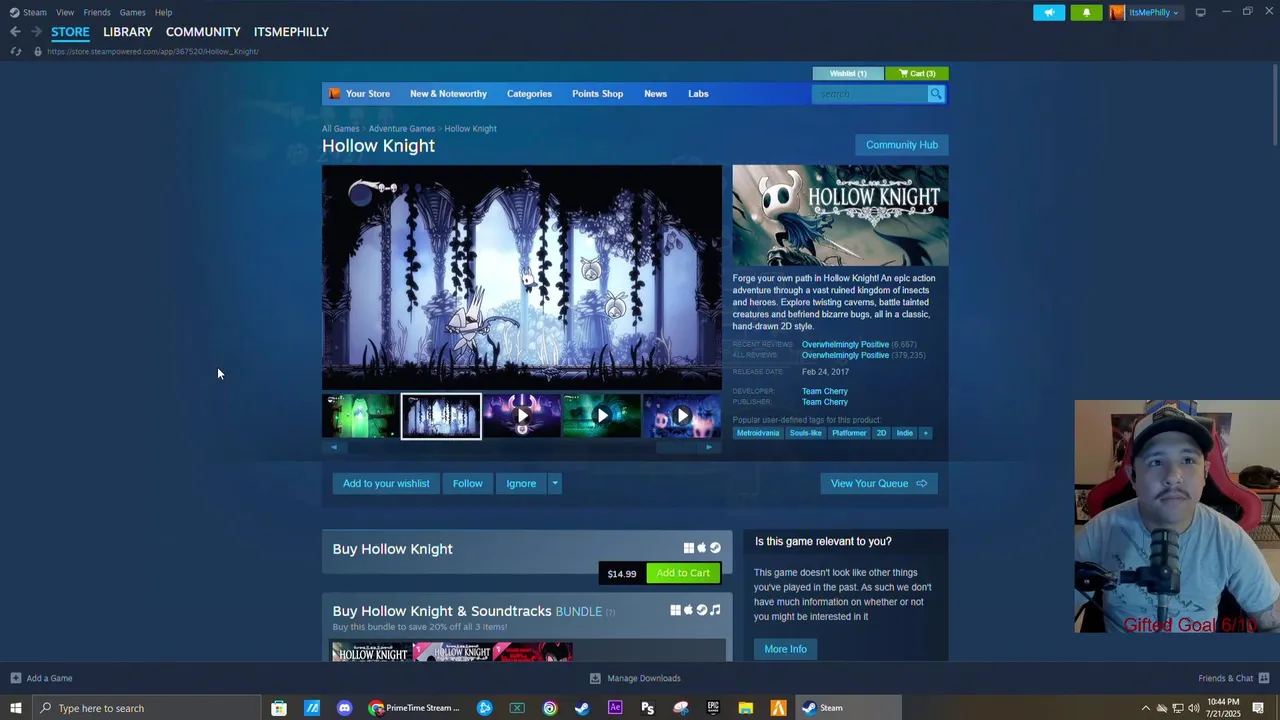Click the All Games breadcrumb
Viewport: 1280px width, 720px height.
340,128
